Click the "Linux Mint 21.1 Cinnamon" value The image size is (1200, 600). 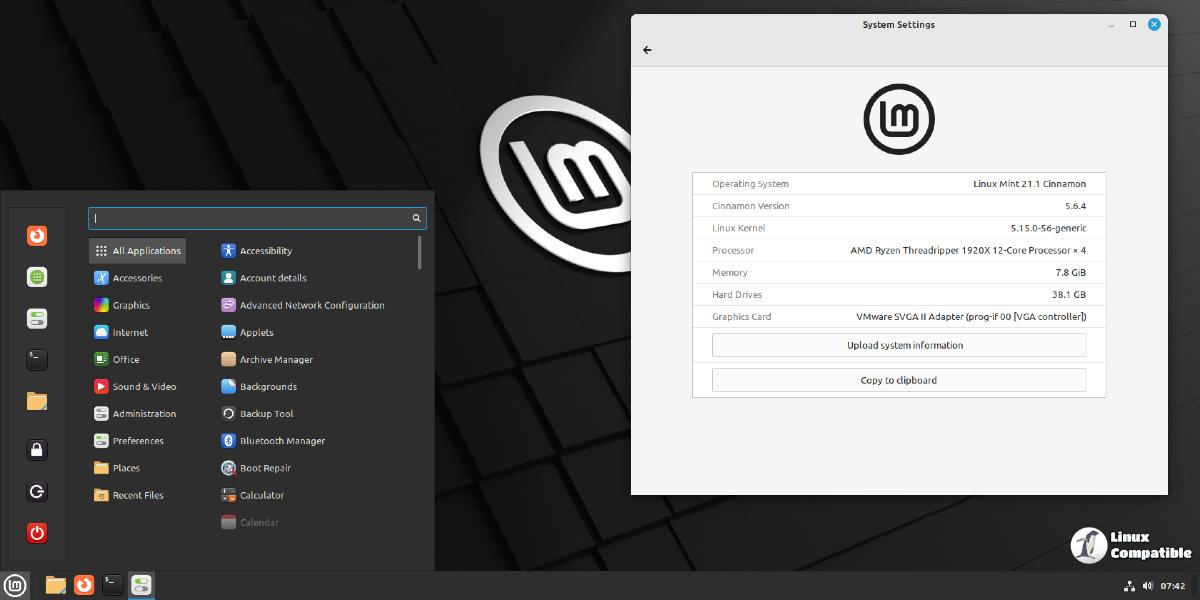(1029, 184)
